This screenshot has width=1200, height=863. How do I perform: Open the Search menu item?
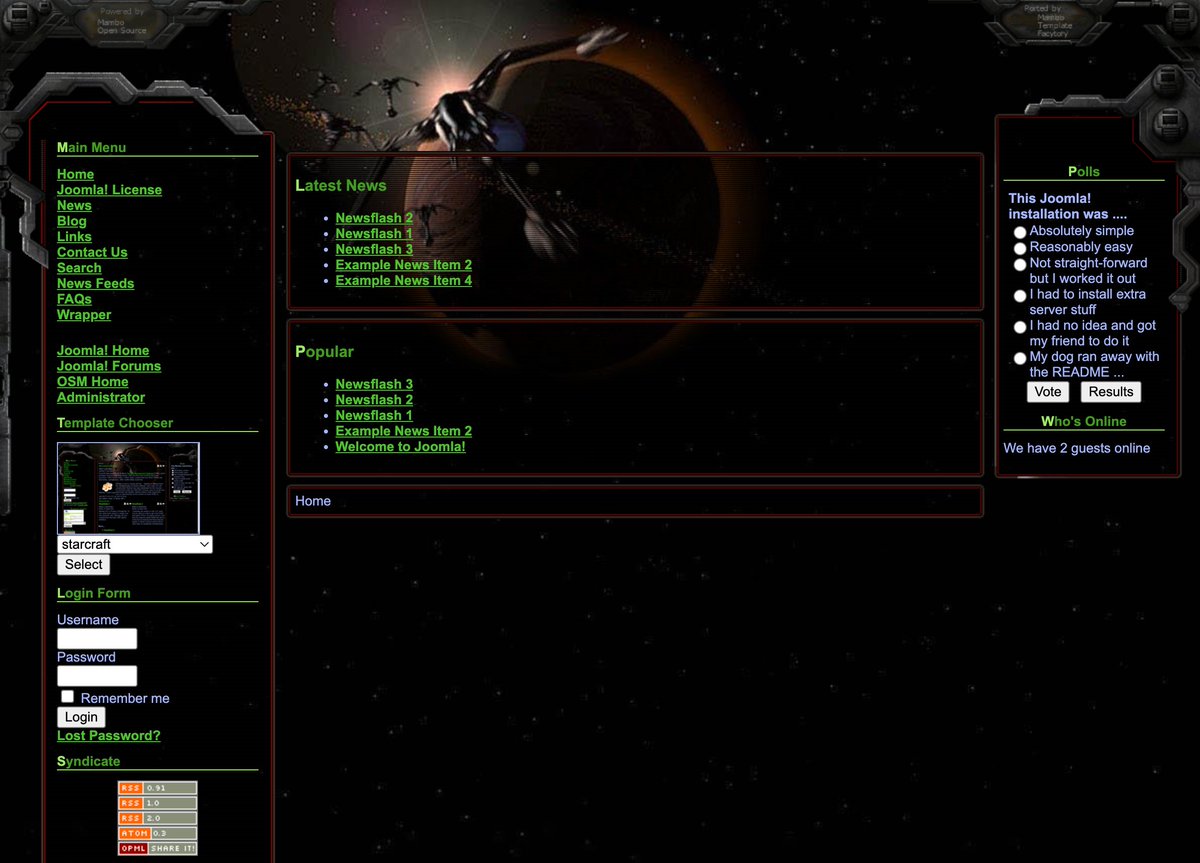point(79,268)
